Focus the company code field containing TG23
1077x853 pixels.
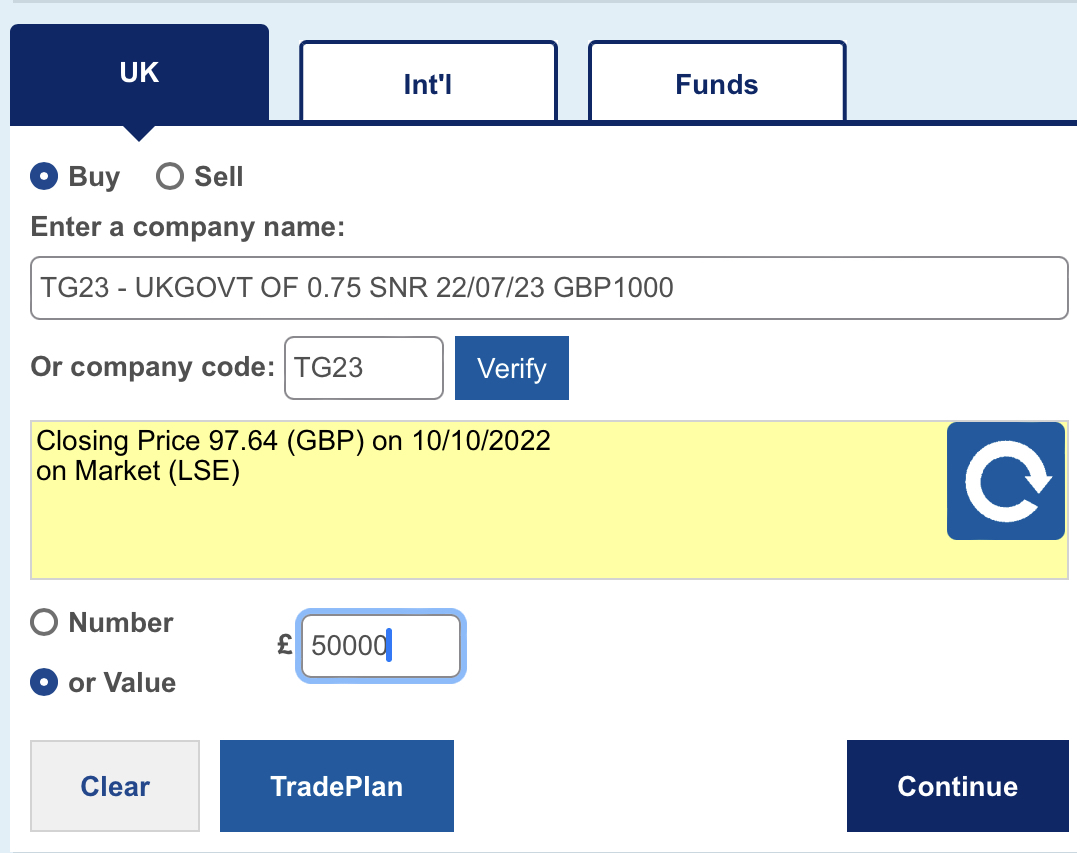pos(364,367)
